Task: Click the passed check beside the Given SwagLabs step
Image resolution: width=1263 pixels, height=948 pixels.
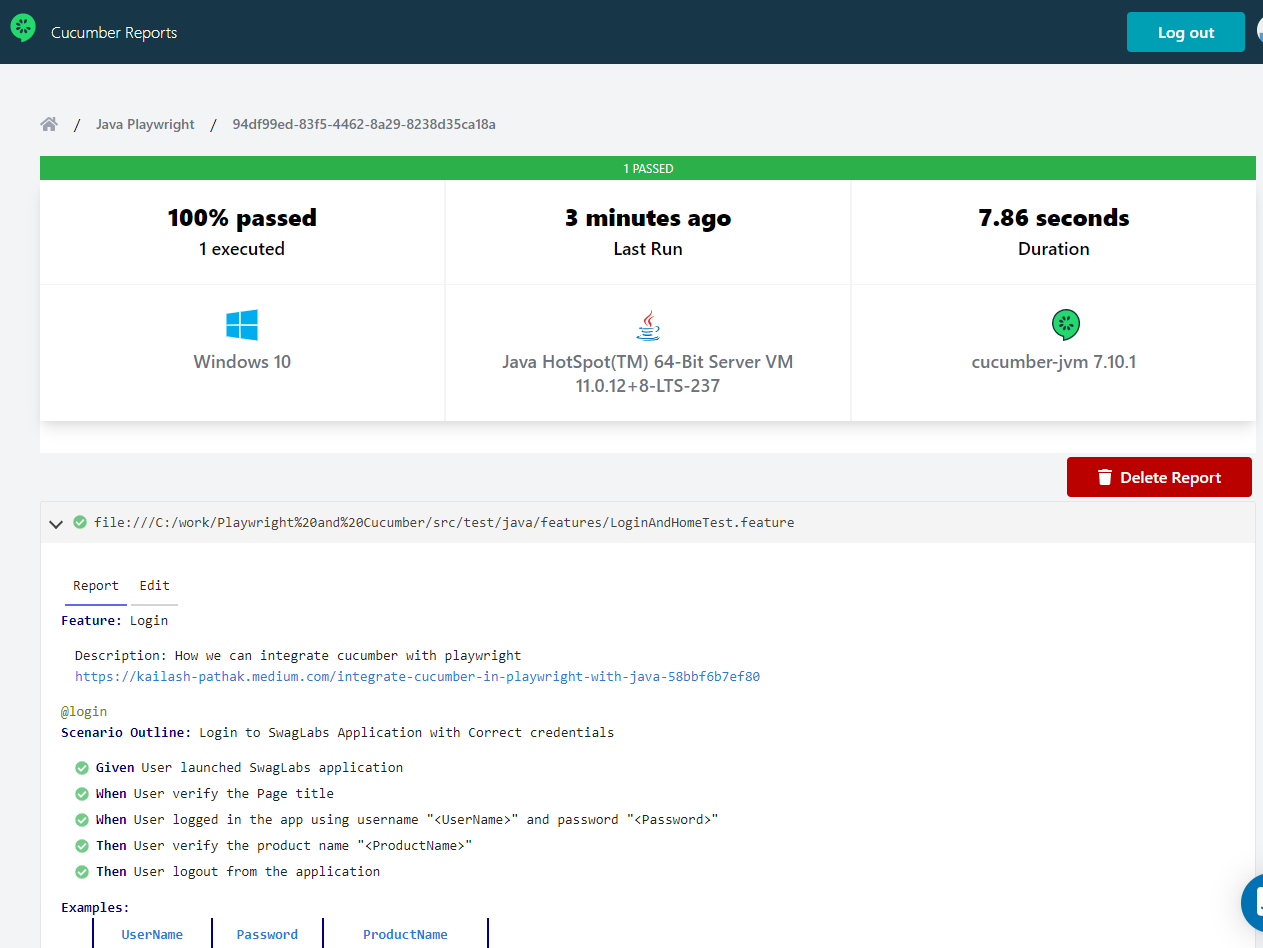Action: pyautogui.click(x=82, y=767)
